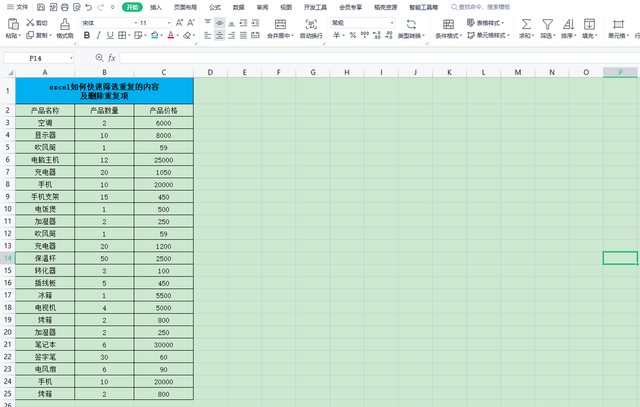Apply the thousands separator format
The height and width of the screenshot is (407, 640).
(364, 36)
